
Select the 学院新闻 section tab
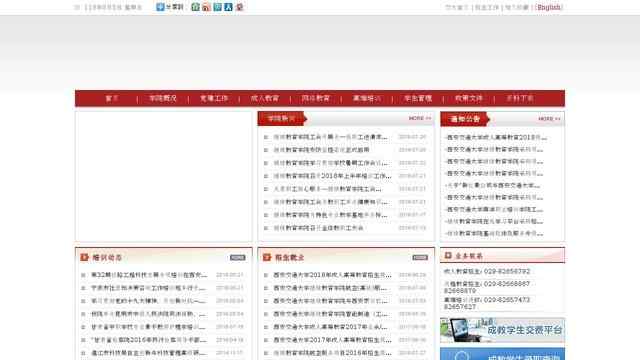click(x=282, y=119)
